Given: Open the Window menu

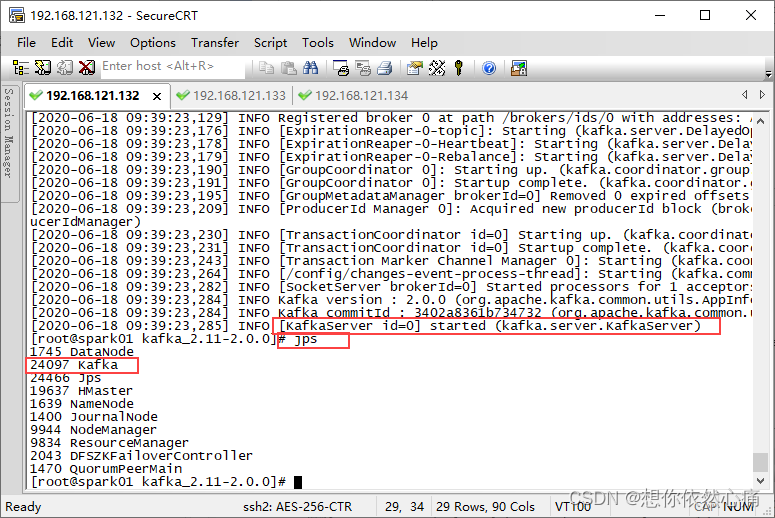Looking at the screenshot, I should pos(372,43).
